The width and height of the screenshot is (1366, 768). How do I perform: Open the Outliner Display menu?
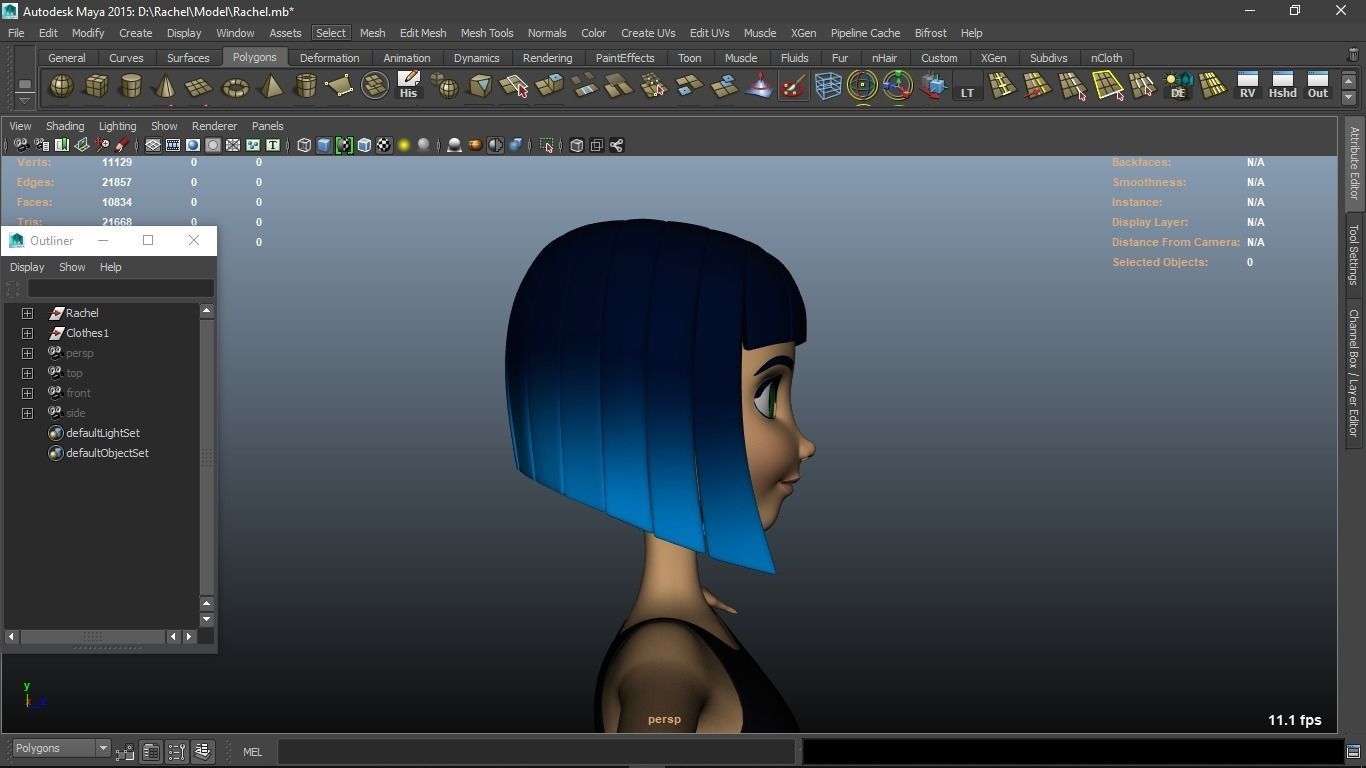click(27, 267)
